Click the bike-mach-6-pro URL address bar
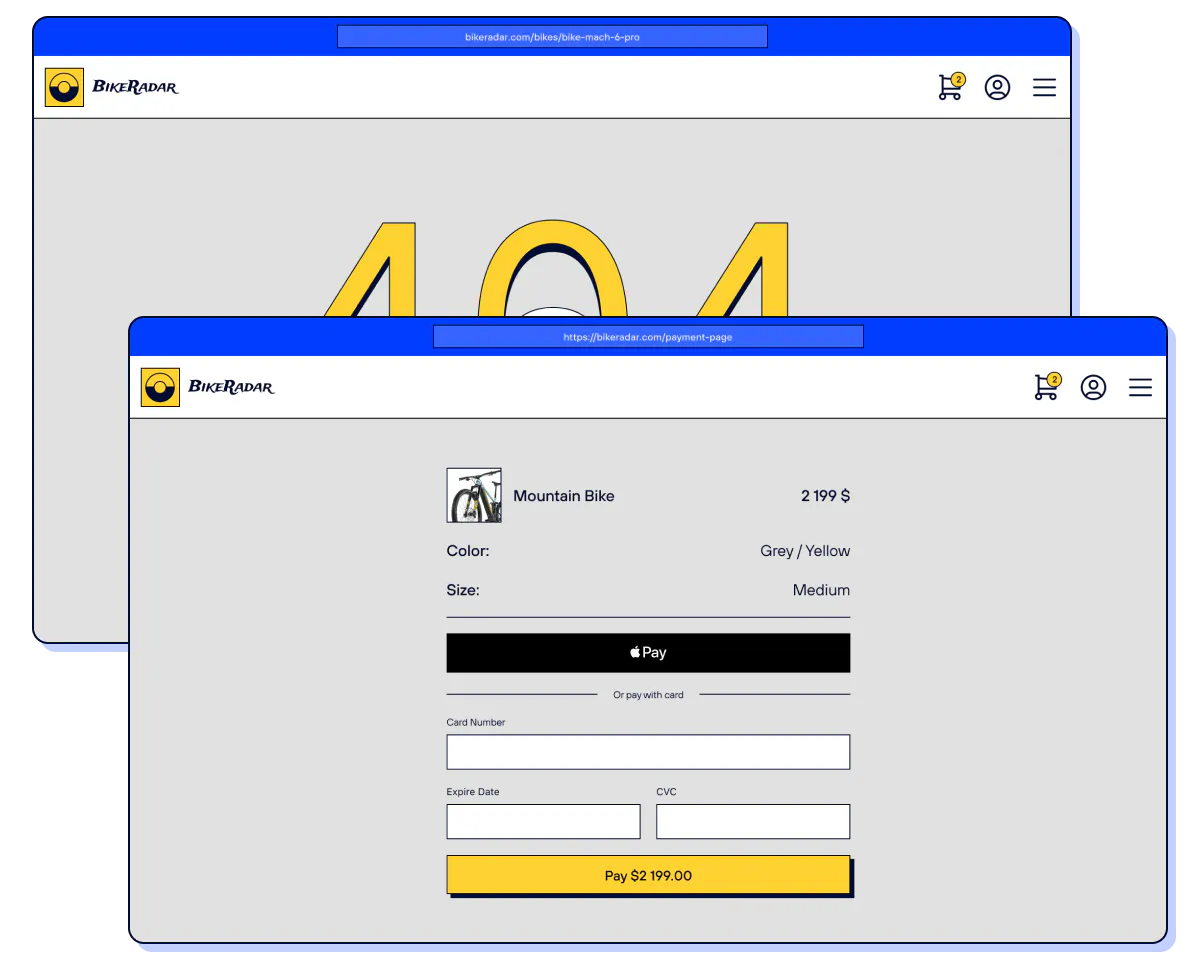The height and width of the screenshot is (960, 1200). point(552,37)
